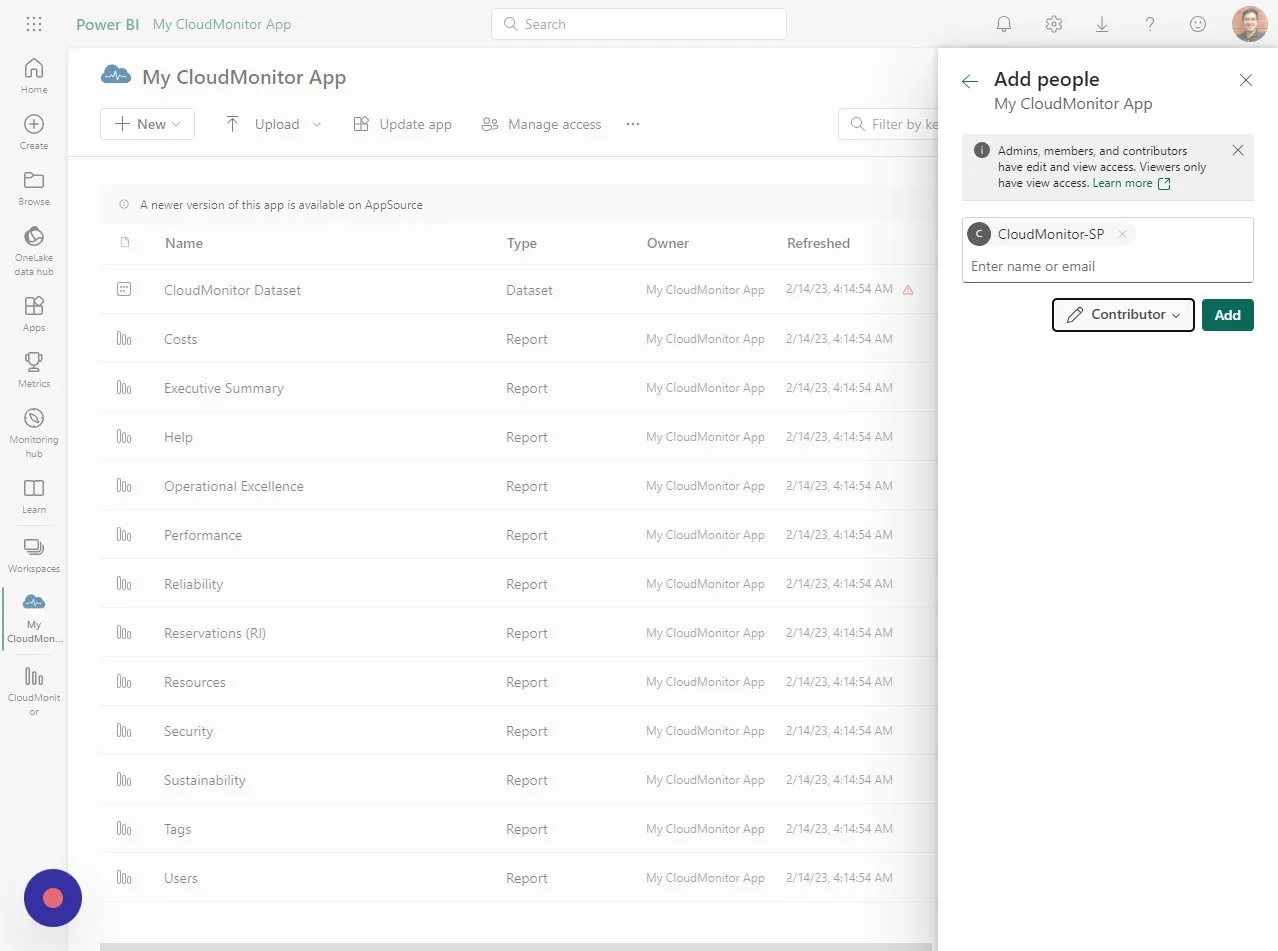The height and width of the screenshot is (951, 1278).
Task: Sort by the Refreshed column header
Action: pos(818,243)
